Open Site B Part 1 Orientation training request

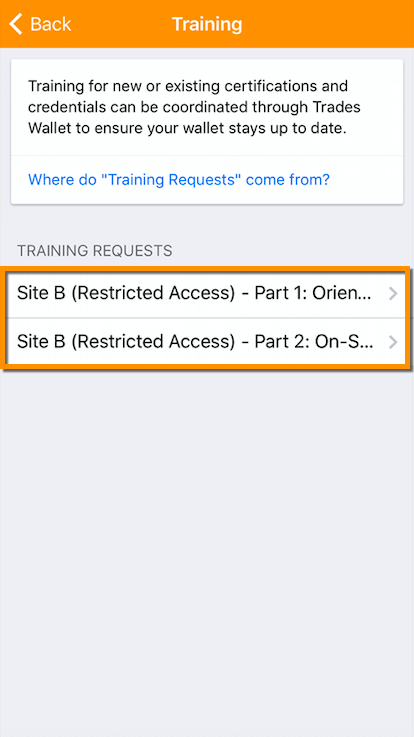[x=207, y=293]
